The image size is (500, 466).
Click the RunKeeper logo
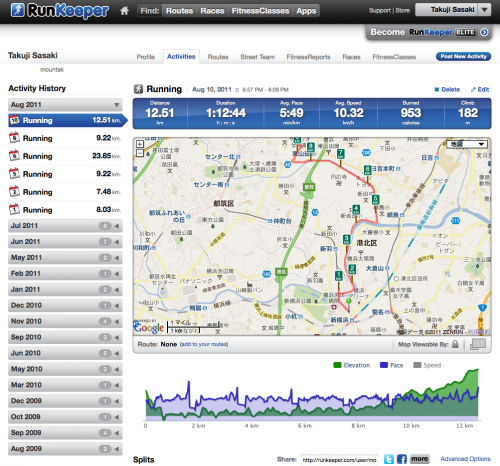pyautogui.click(x=60, y=10)
